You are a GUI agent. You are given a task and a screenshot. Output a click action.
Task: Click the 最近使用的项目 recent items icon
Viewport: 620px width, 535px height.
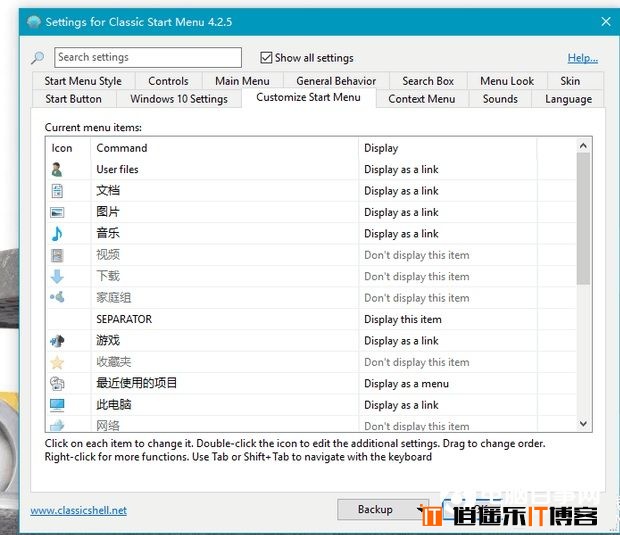click(57, 383)
